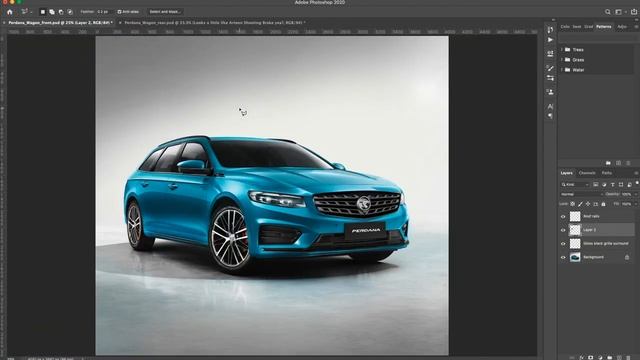The image size is (640, 360).
Task: Expand the Water pattern group
Action: 562,70
